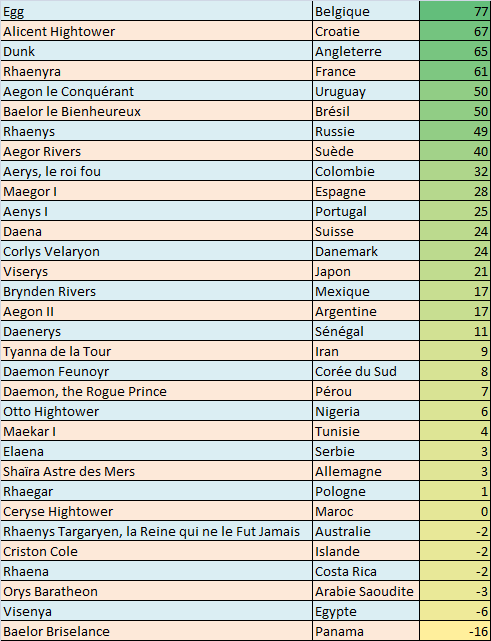Click the Danemark cell
Image resolution: width=491 pixels, height=641 pixels.
pos(366,251)
